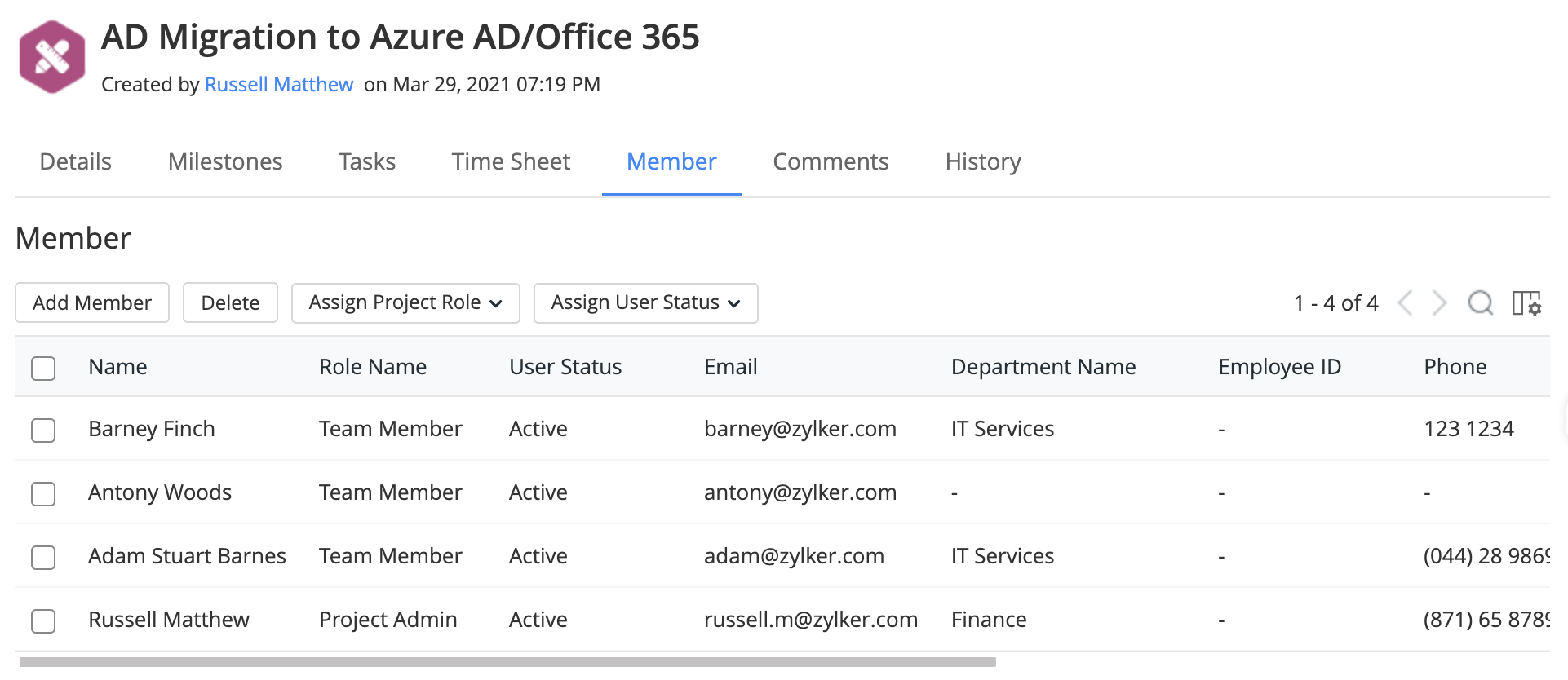The height and width of the screenshot is (680, 1568).
Task: Go to next page arrow
Action: [x=1440, y=303]
